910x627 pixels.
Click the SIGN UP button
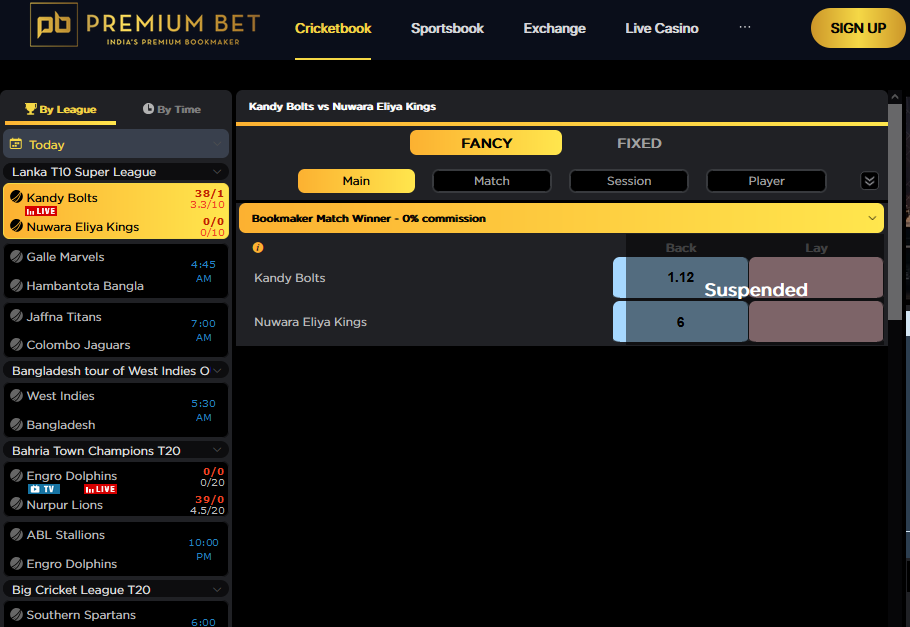coord(857,28)
